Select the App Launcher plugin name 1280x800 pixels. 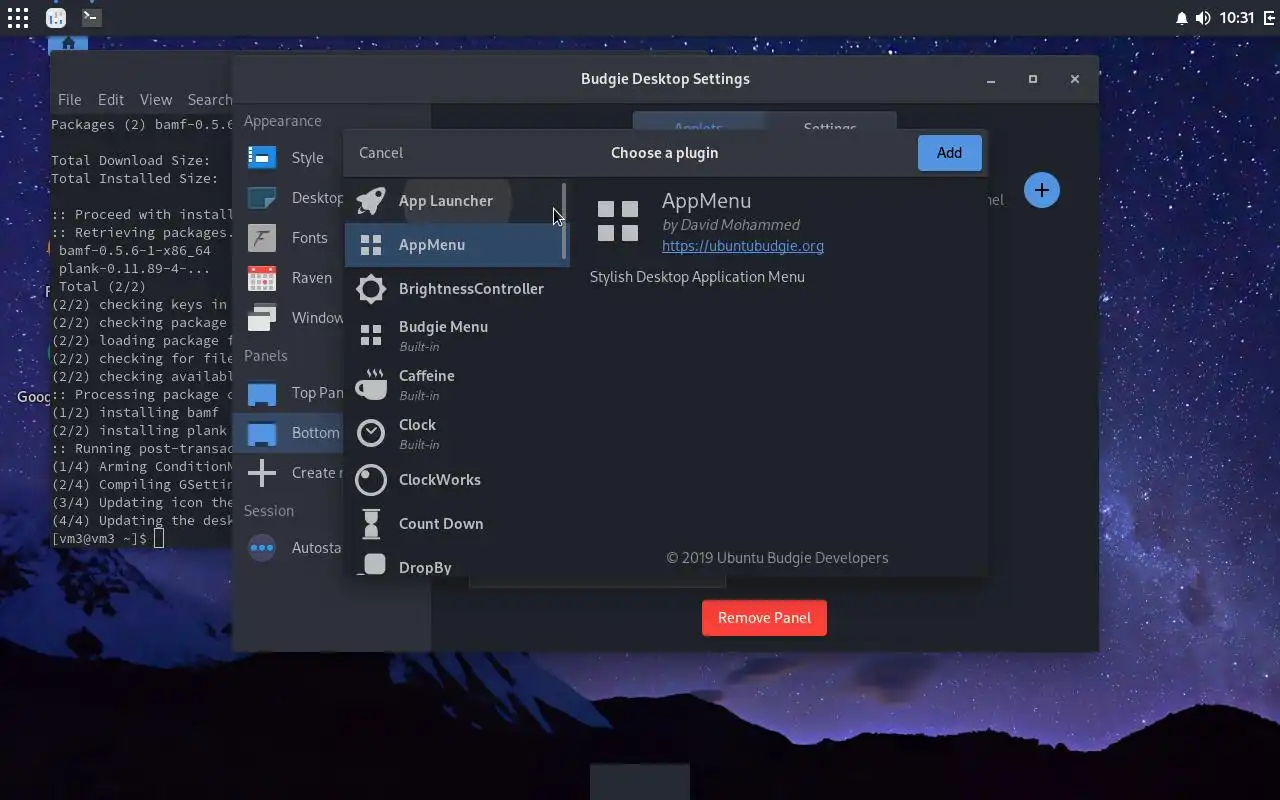pos(445,201)
